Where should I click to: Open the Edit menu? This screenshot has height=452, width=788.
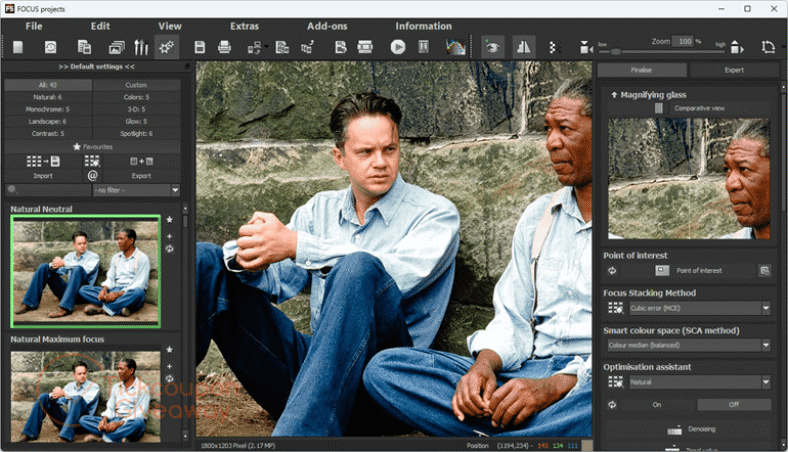click(100, 26)
